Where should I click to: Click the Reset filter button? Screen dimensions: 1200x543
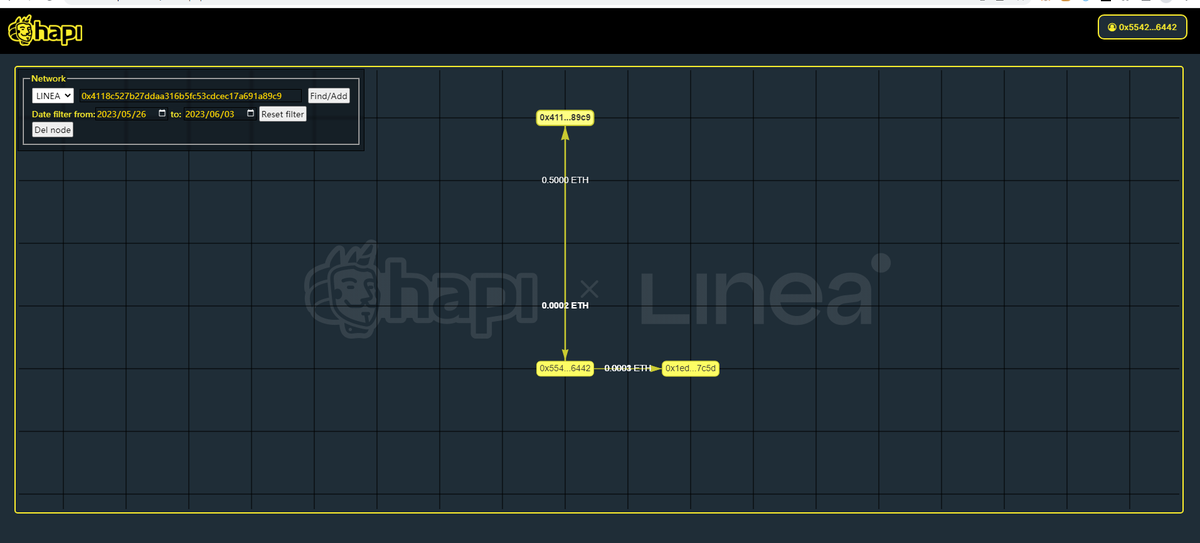click(x=282, y=114)
